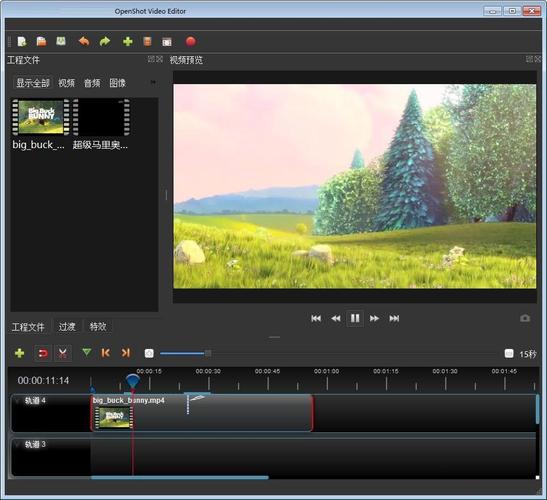Rewind the video preview
The height and width of the screenshot is (500, 547).
coord(336,318)
